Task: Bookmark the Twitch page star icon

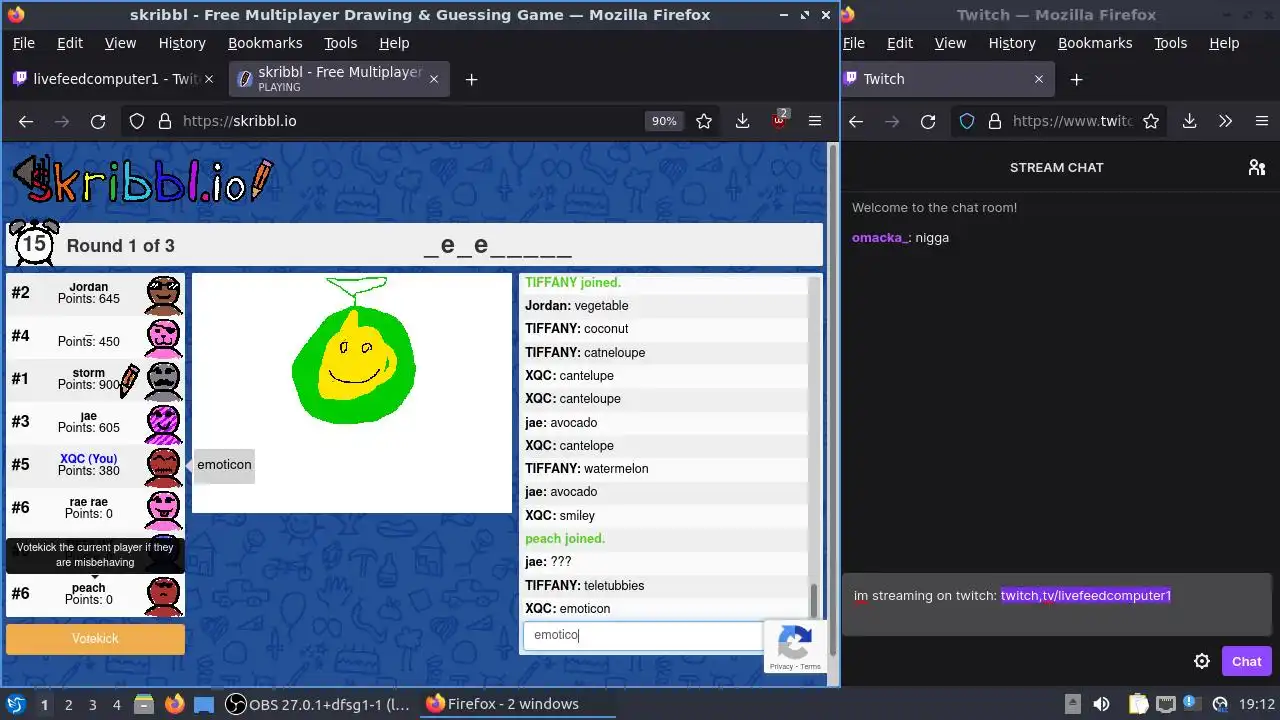Action: 1151,121
